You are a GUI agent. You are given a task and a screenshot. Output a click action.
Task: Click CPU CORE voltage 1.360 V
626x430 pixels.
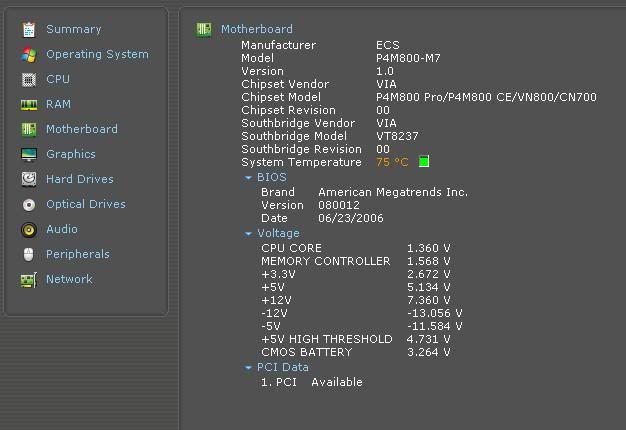428,248
